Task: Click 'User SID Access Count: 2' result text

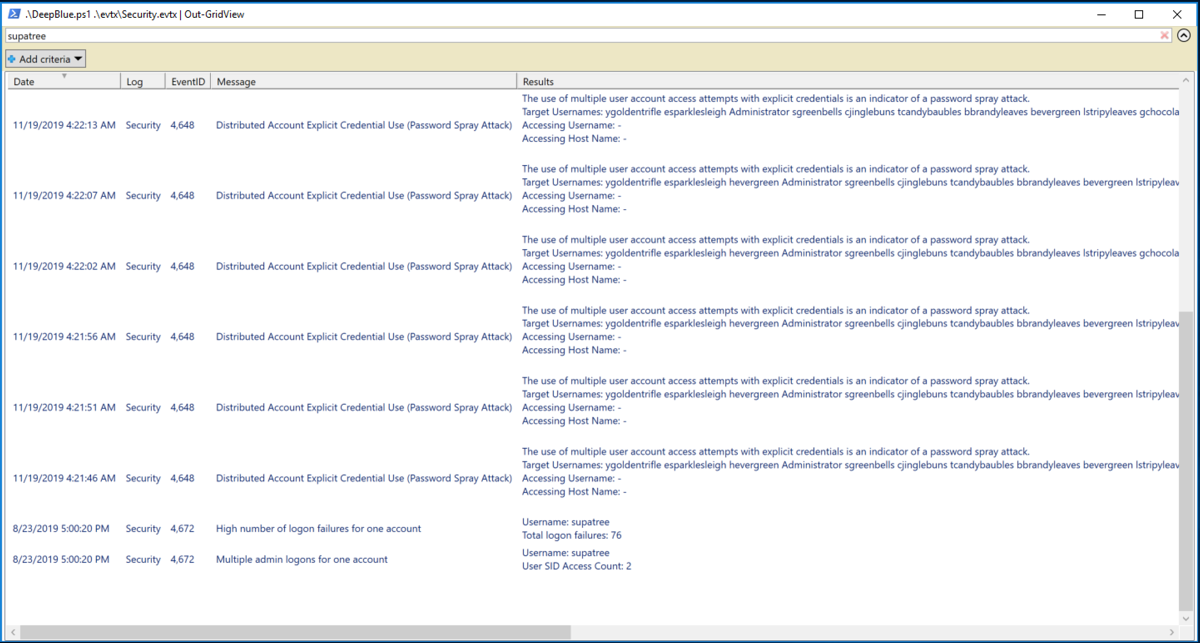Action: [x=576, y=566]
